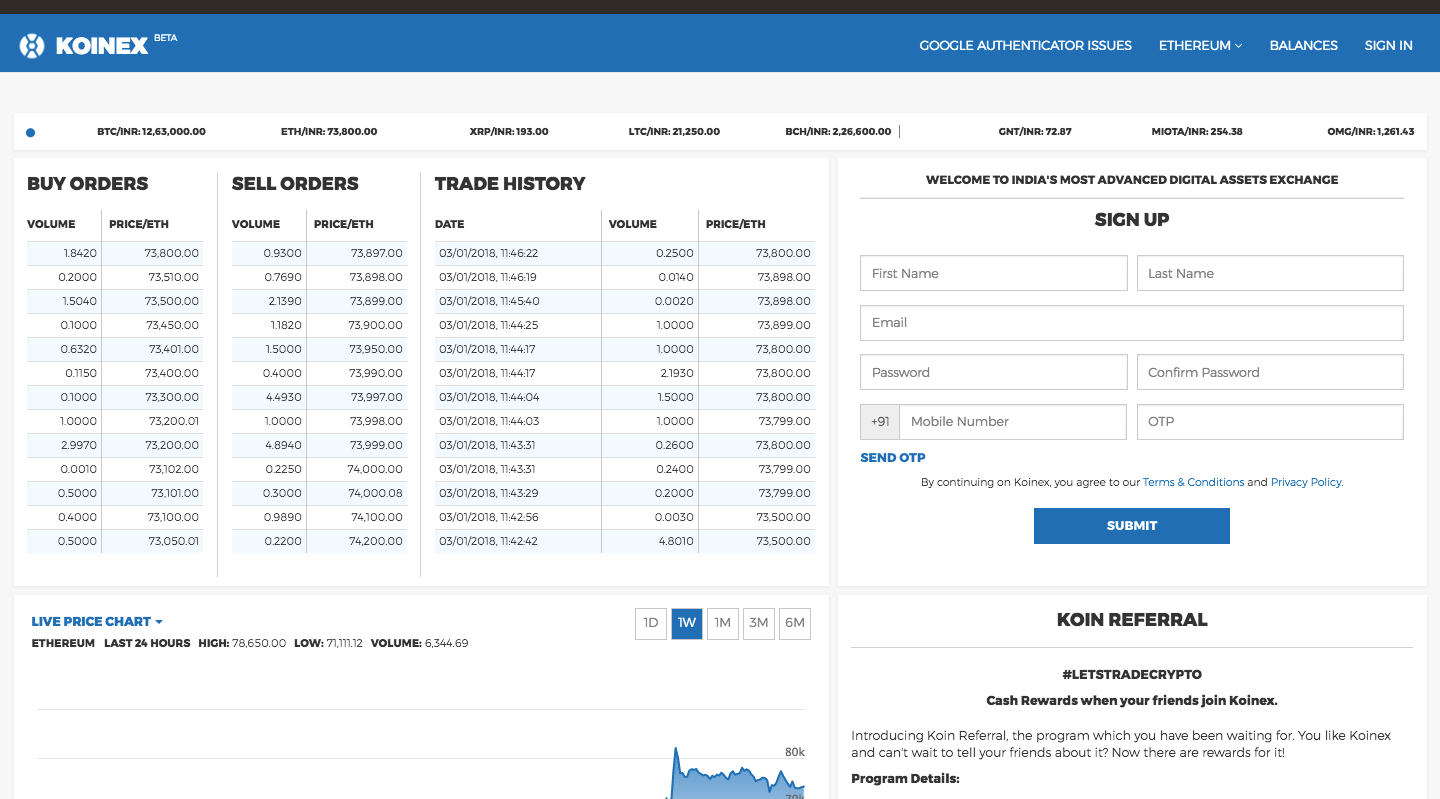Viewport: 1440px width, 799px height.
Task: Submit the sign up form
Action: click(x=1132, y=526)
